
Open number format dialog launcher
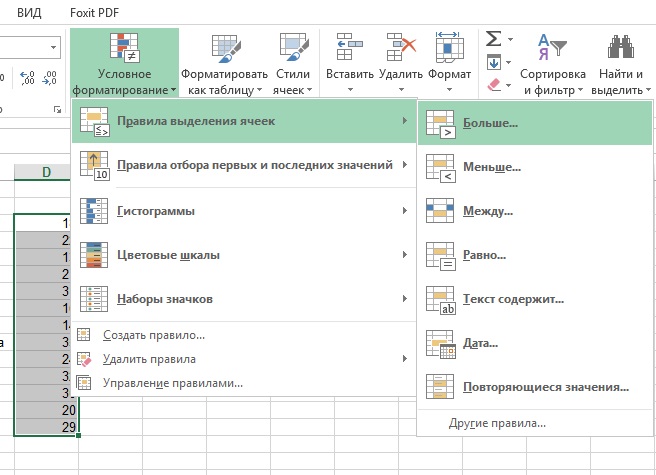[x=57, y=110]
